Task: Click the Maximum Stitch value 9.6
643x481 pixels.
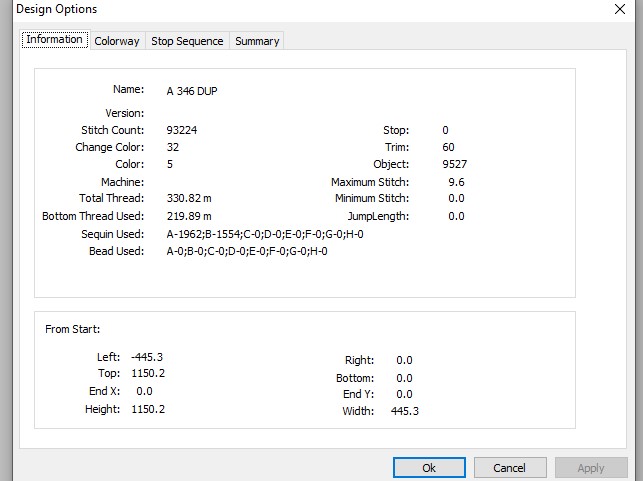Action: coord(456,182)
